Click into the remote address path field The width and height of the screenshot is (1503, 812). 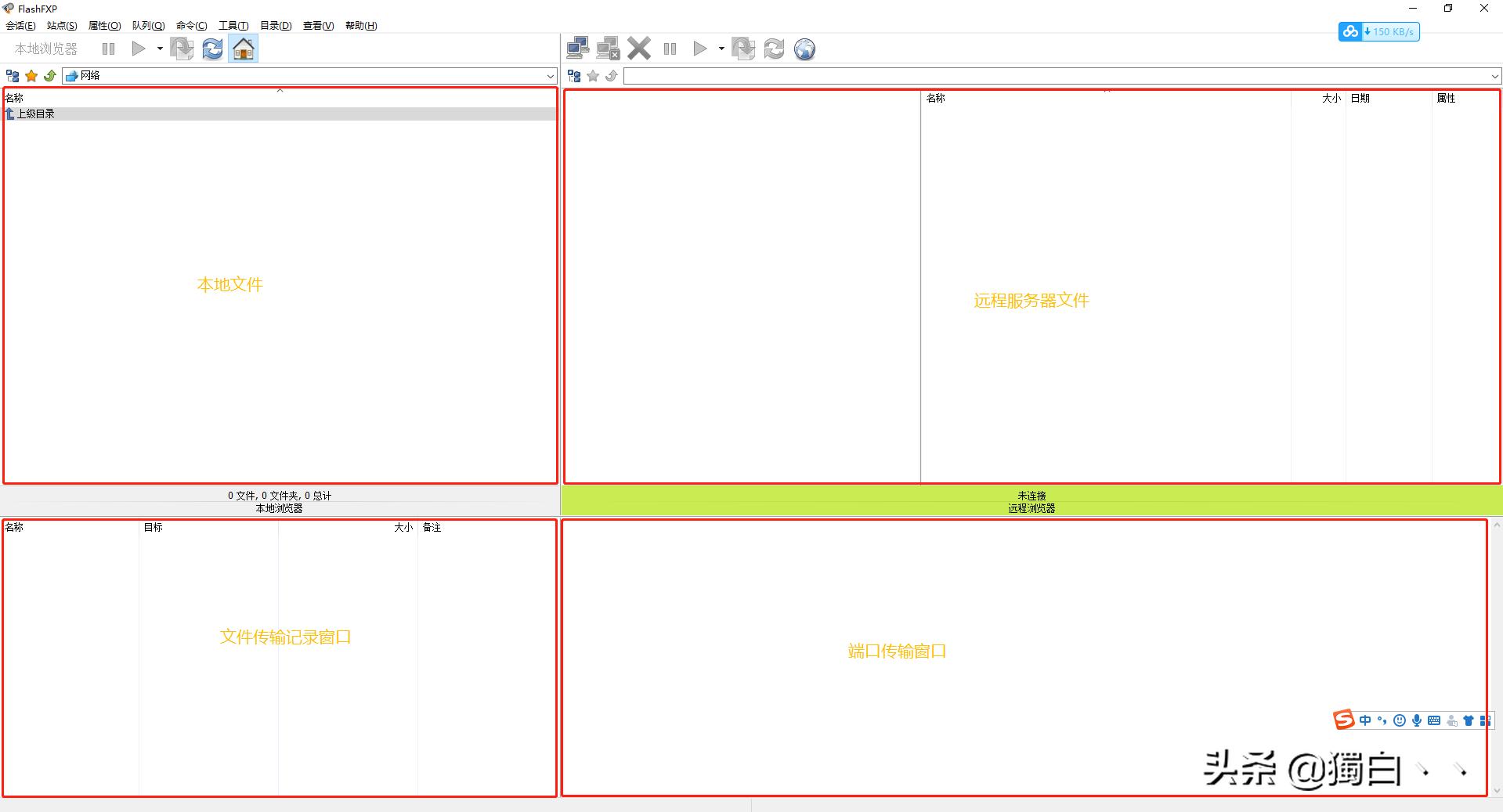point(1057,76)
